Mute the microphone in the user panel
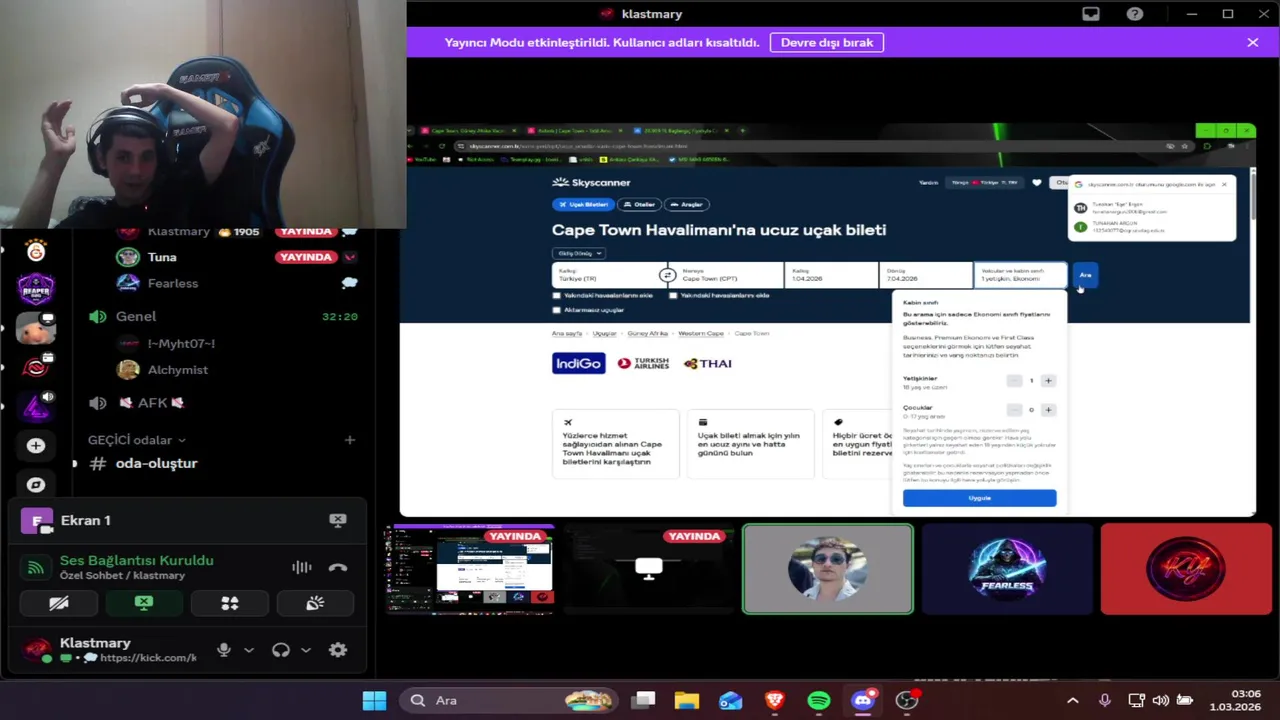Viewport: 1280px width, 720px height. tap(224, 650)
